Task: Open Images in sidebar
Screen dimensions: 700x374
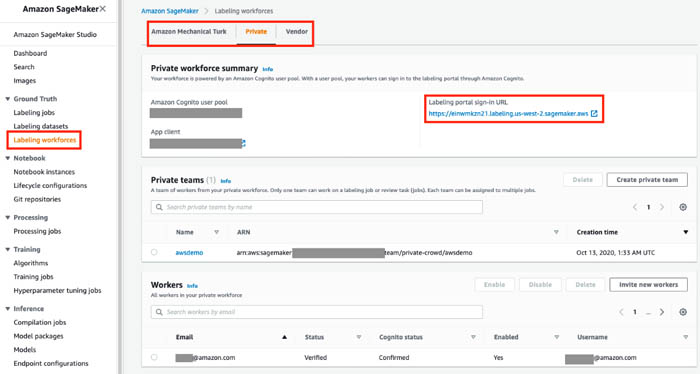Action: [x=25, y=81]
